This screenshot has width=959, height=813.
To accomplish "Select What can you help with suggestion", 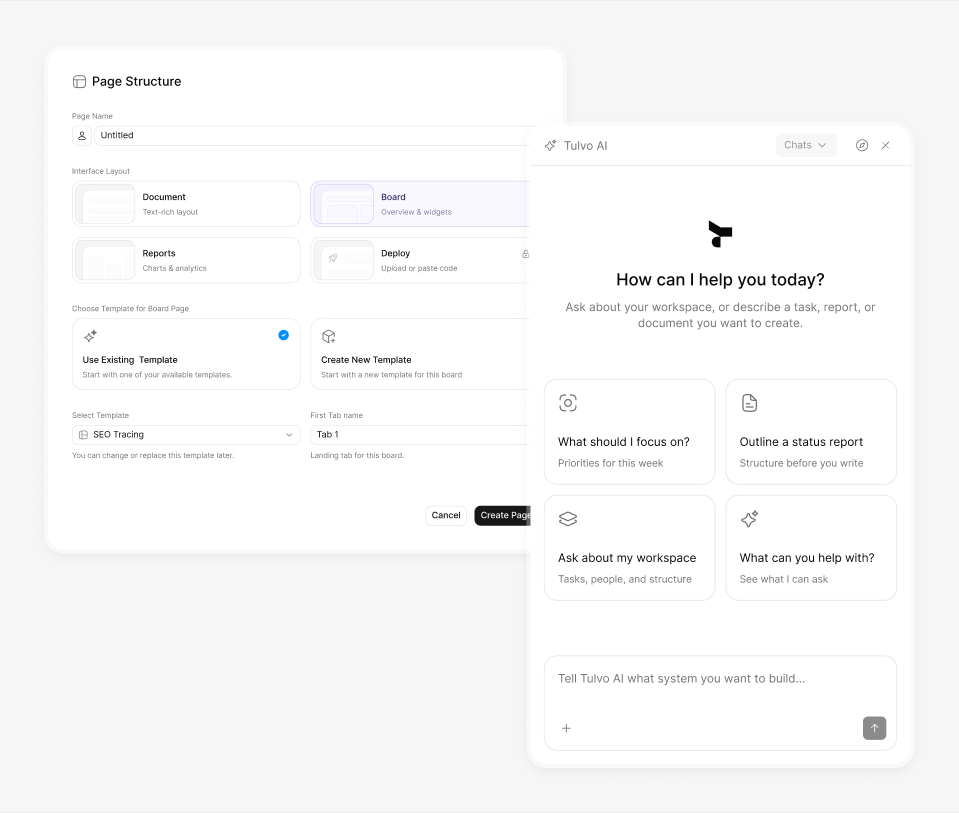I will 811,548.
